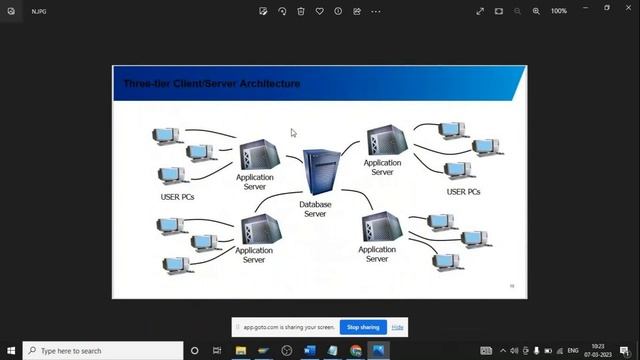Open the Photos app home icon
This screenshot has width=640, height=360.
(11, 11)
